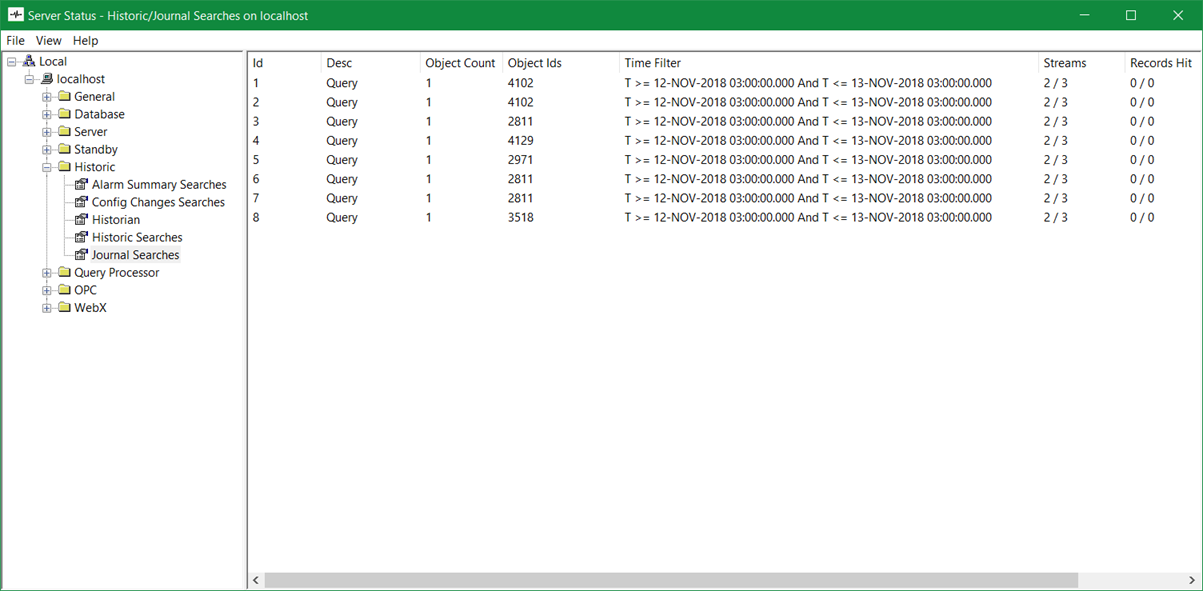This screenshot has width=1203, height=591.
Task: Sort by Object Ids column header
Action: (535, 63)
